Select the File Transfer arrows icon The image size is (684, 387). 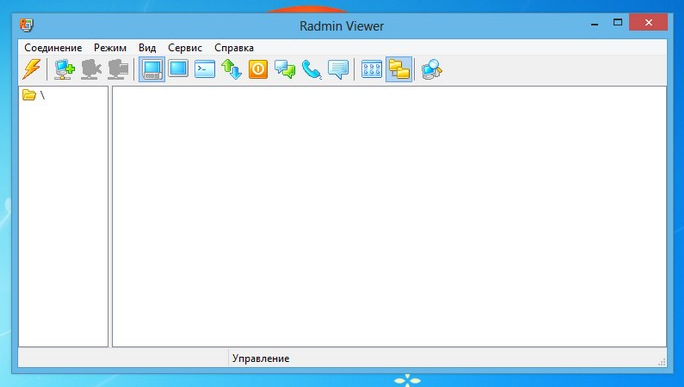pos(231,69)
